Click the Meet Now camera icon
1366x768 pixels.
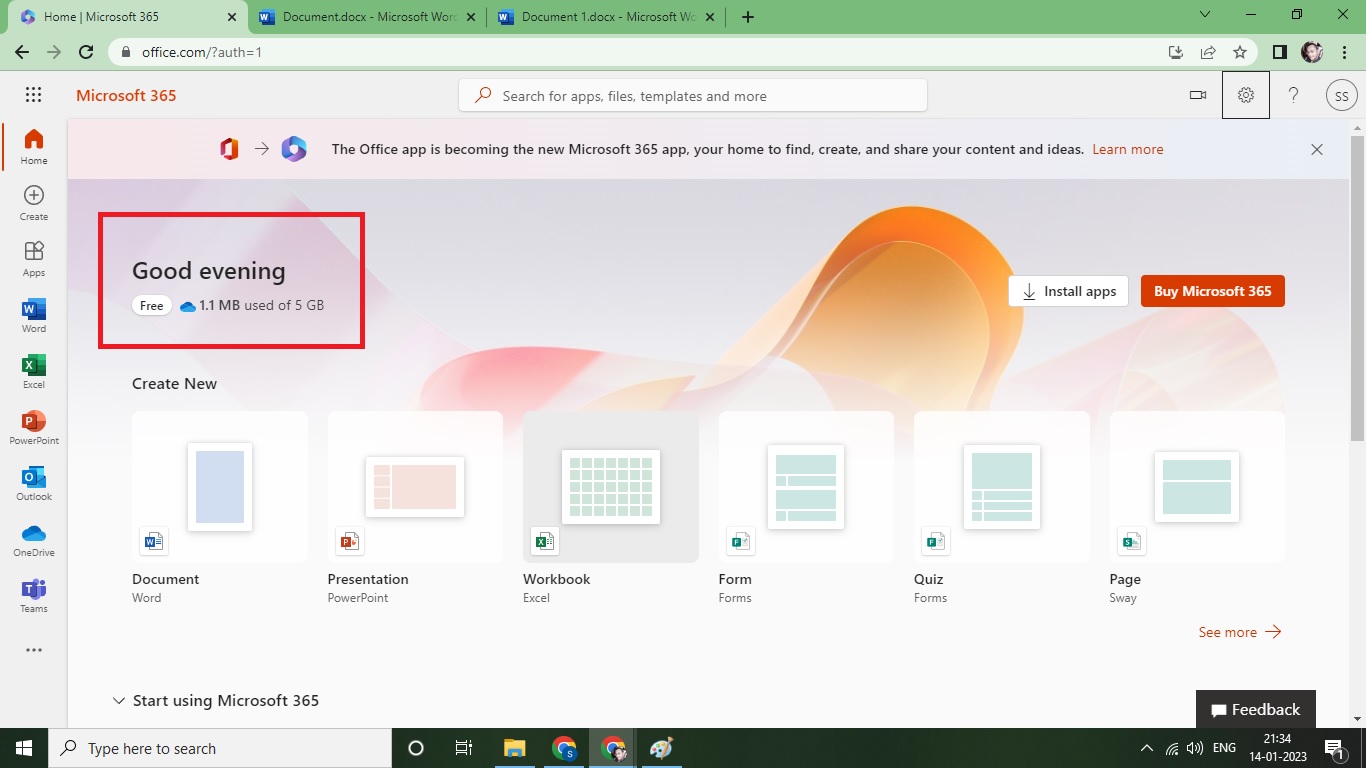click(x=1197, y=95)
